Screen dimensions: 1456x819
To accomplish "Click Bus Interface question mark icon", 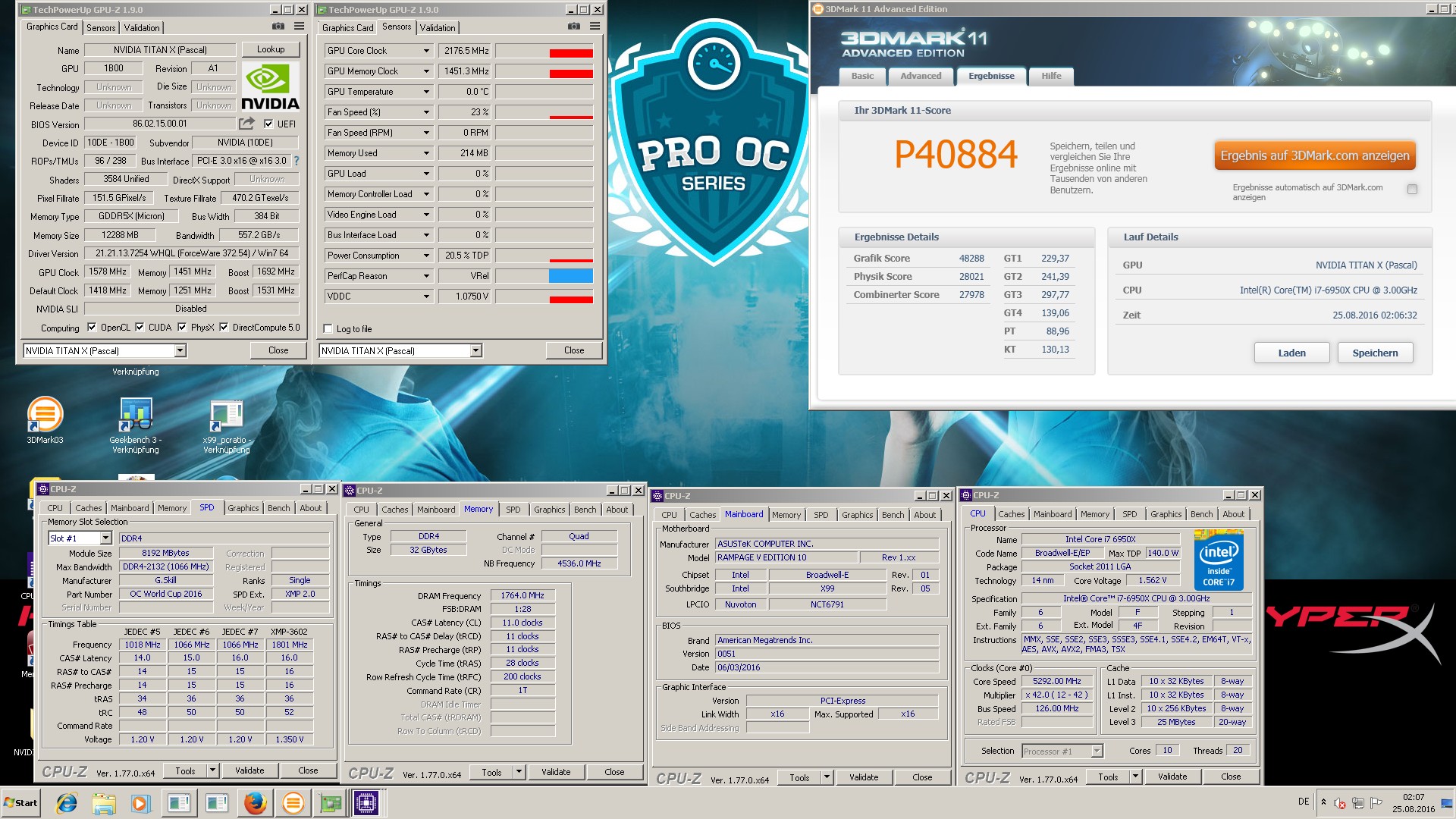I will click(297, 161).
